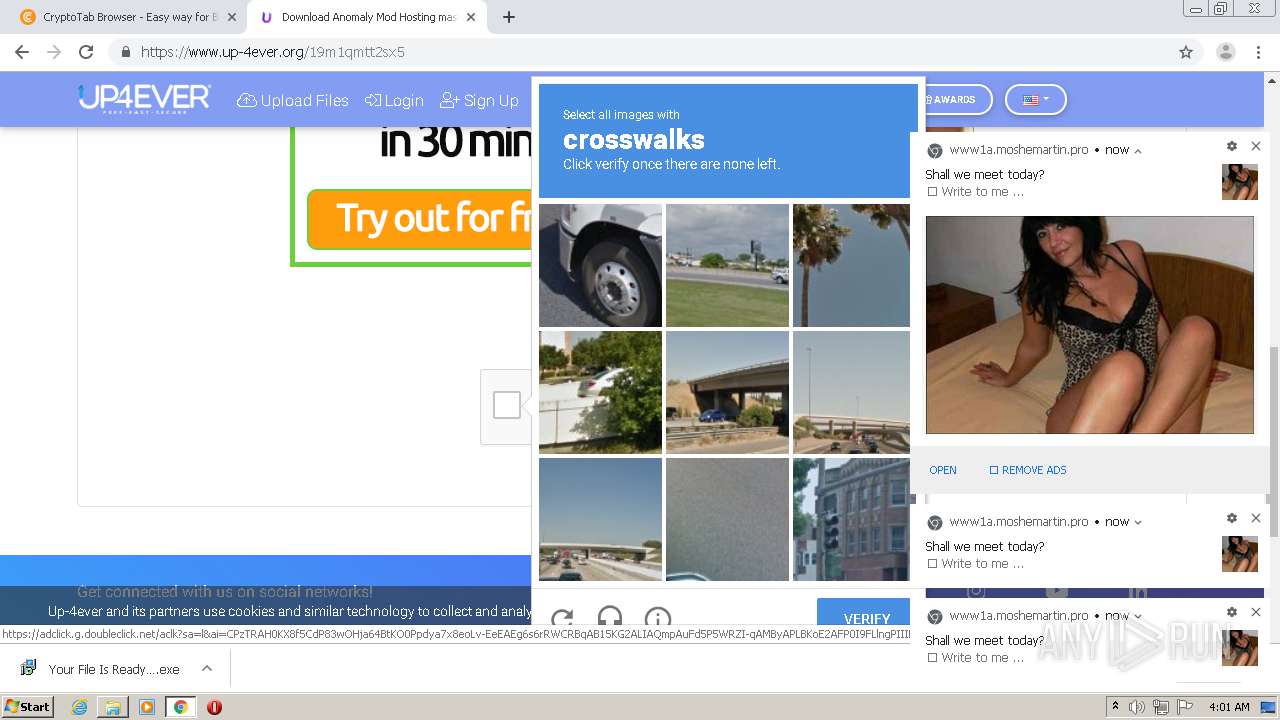Open Login in site navbar

(394, 100)
